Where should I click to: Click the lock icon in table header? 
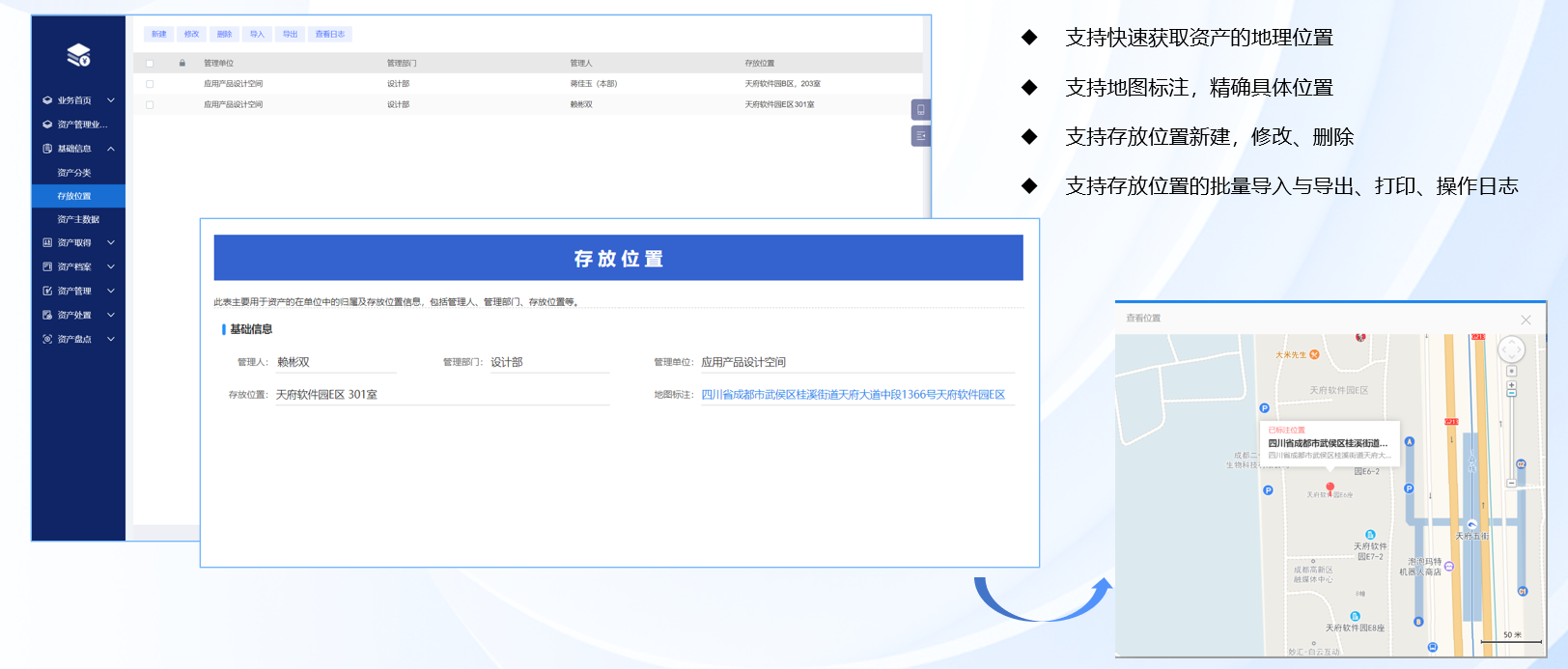coord(182,63)
